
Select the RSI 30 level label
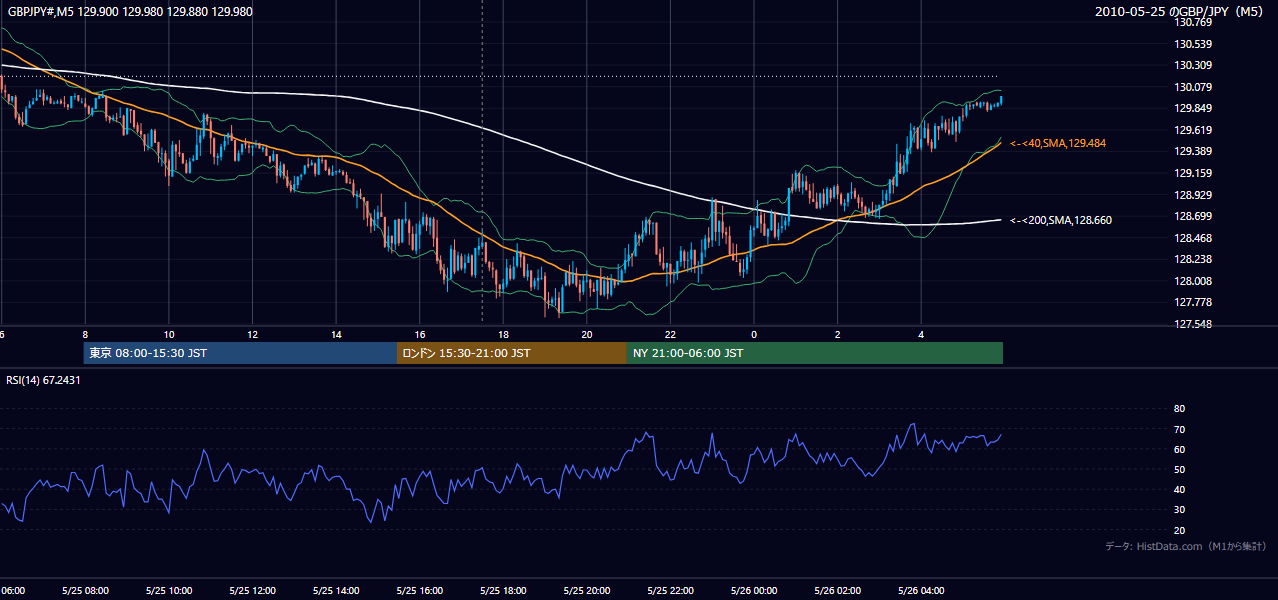click(x=1179, y=510)
